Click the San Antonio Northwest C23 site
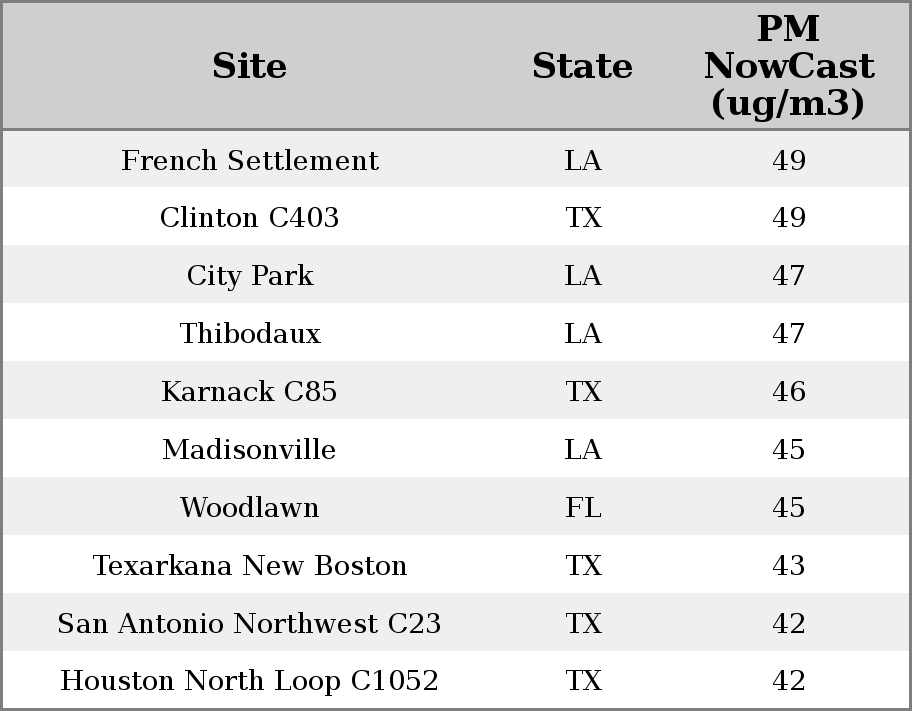This screenshot has width=912, height=711. [249, 624]
